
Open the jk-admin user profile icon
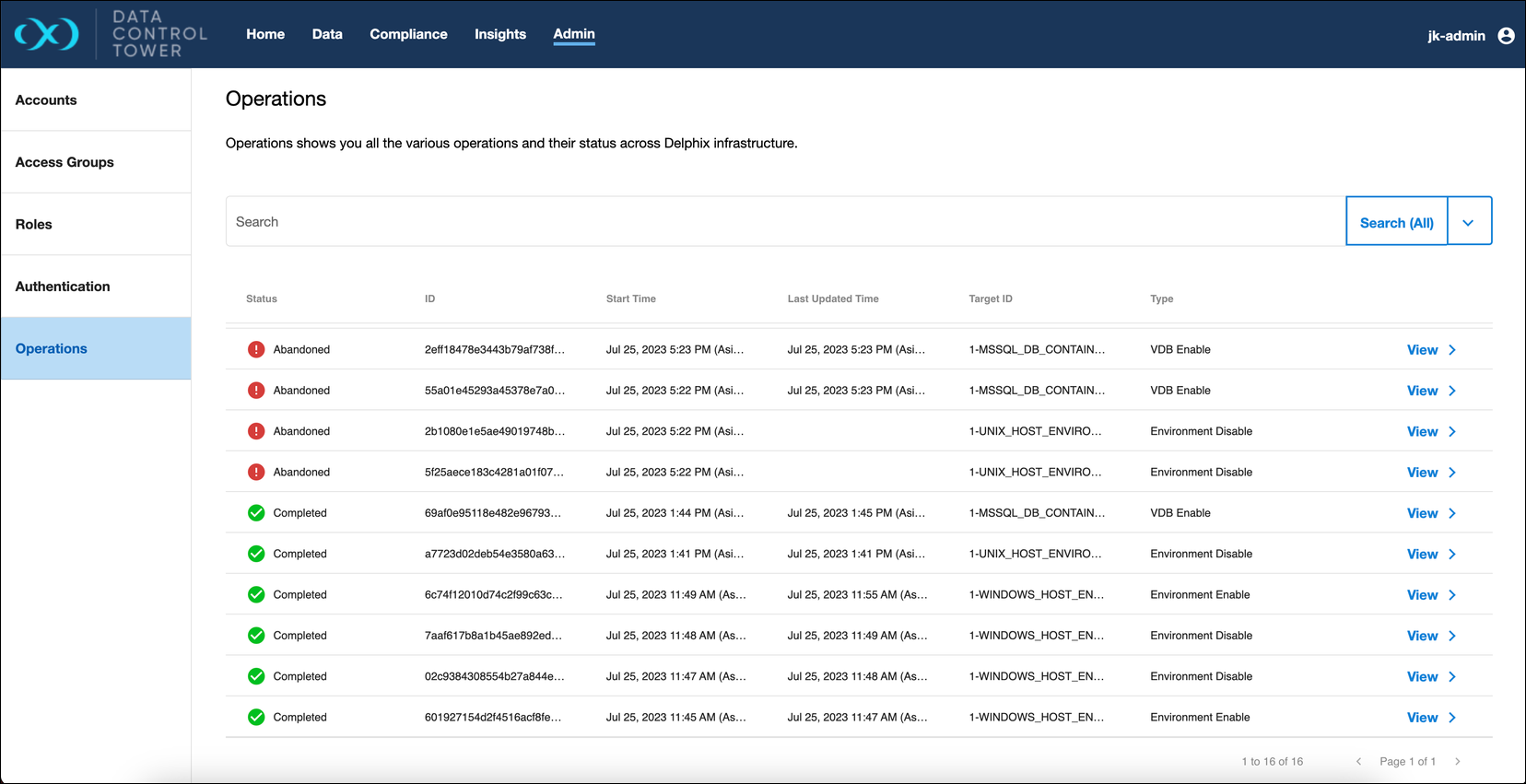coord(1506,36)
